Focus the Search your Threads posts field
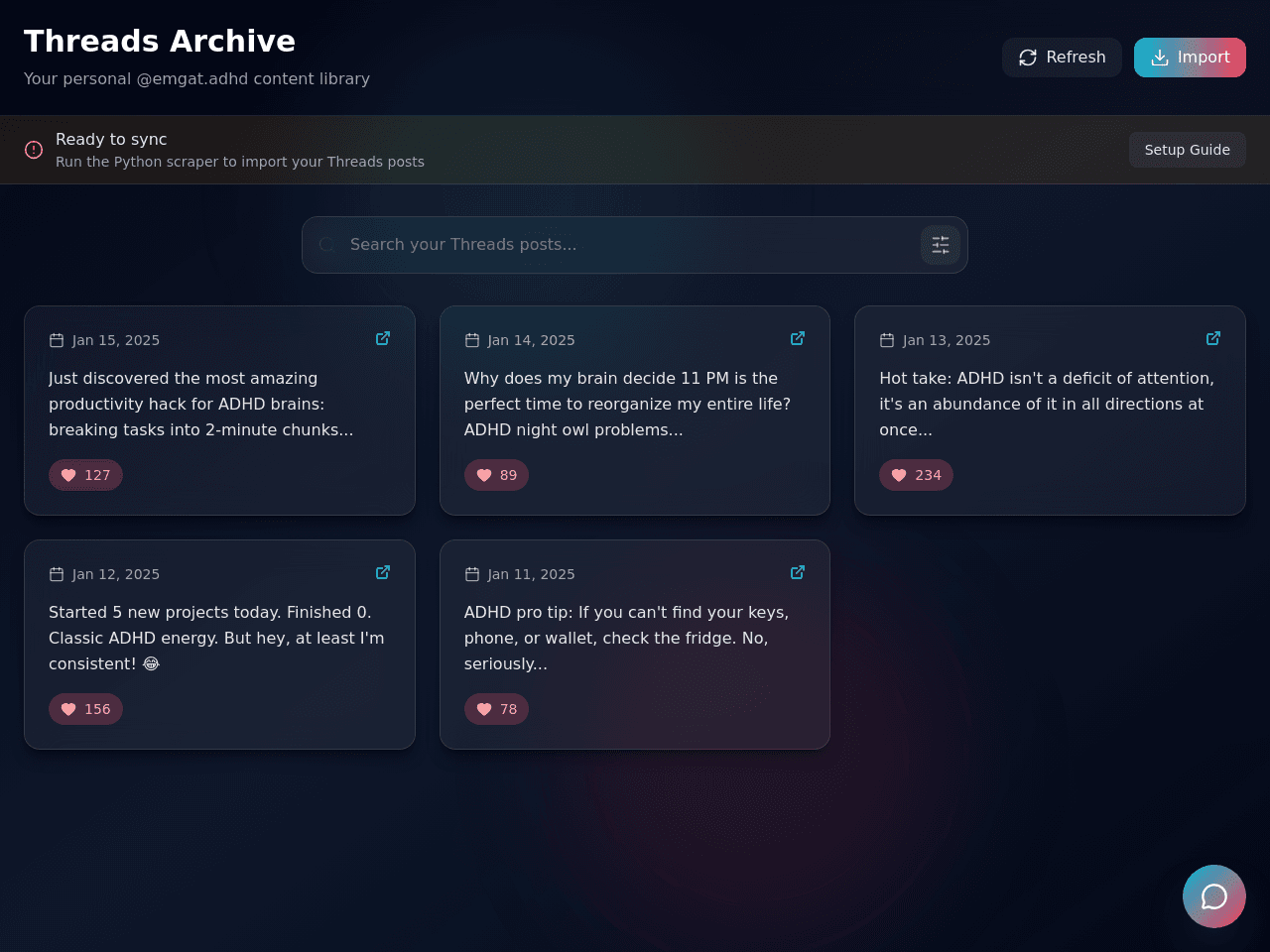The image size is (1270, 952). (635, 245)
